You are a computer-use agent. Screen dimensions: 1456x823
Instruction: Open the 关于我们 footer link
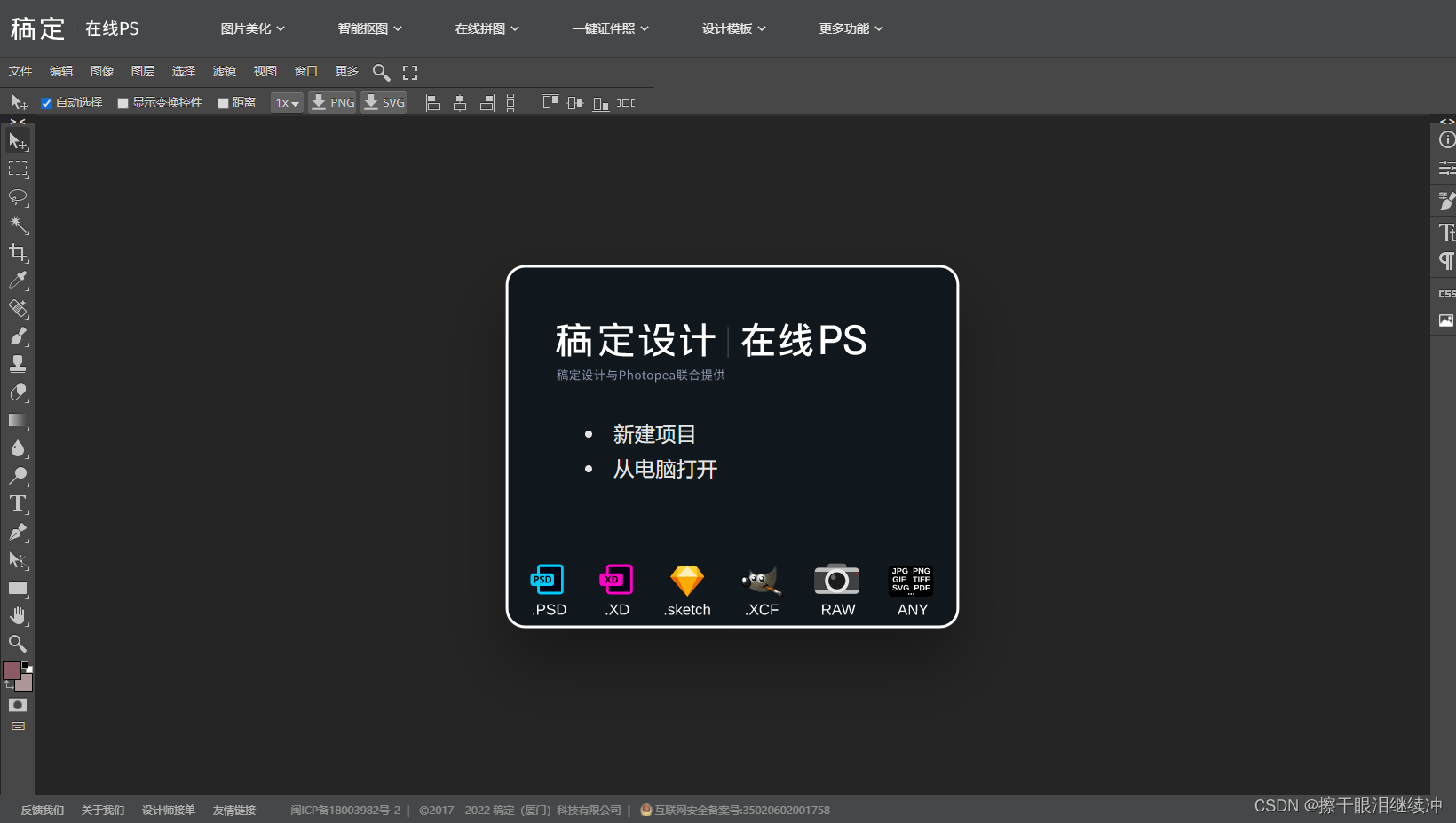pyautogui.click(x=103, y=811)
